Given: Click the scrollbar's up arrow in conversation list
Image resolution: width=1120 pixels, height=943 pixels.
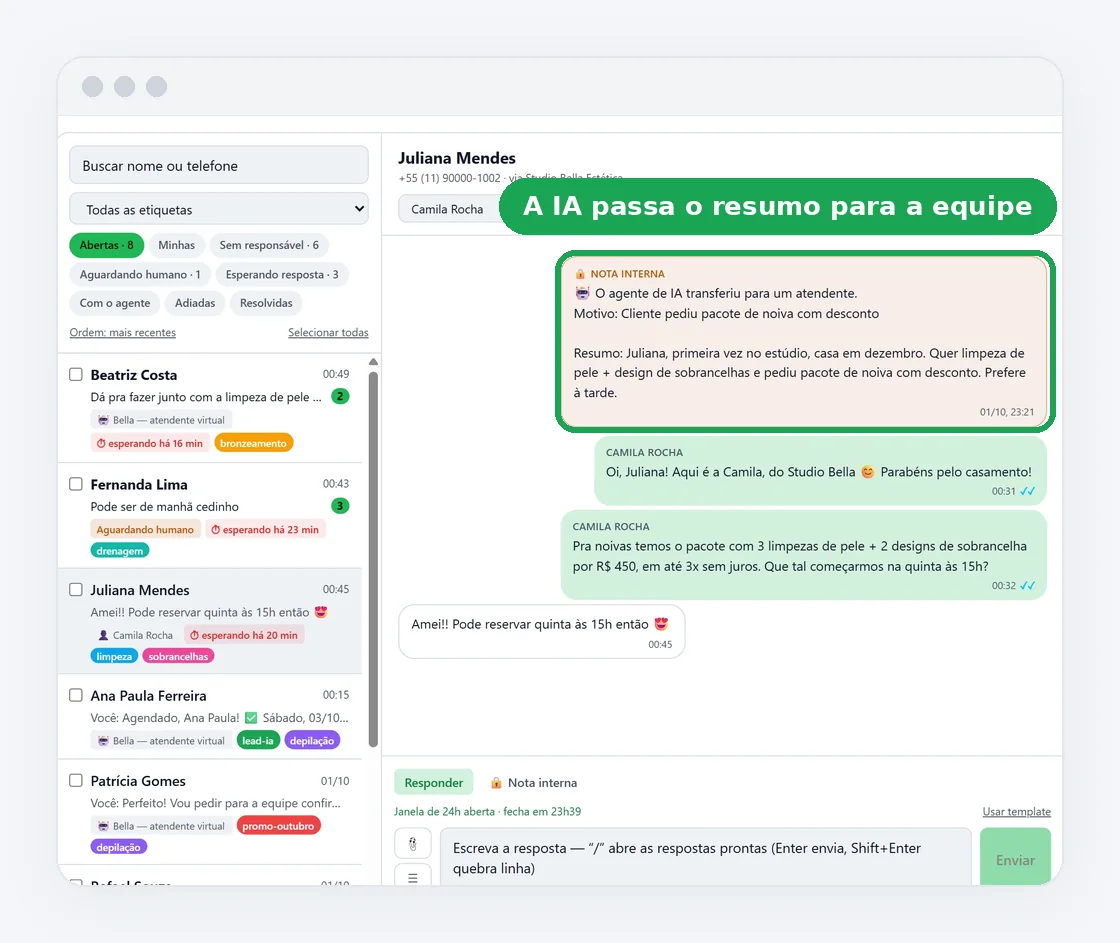Looking at the screenshot, I should pyautogui.click(x=373, y=361).
